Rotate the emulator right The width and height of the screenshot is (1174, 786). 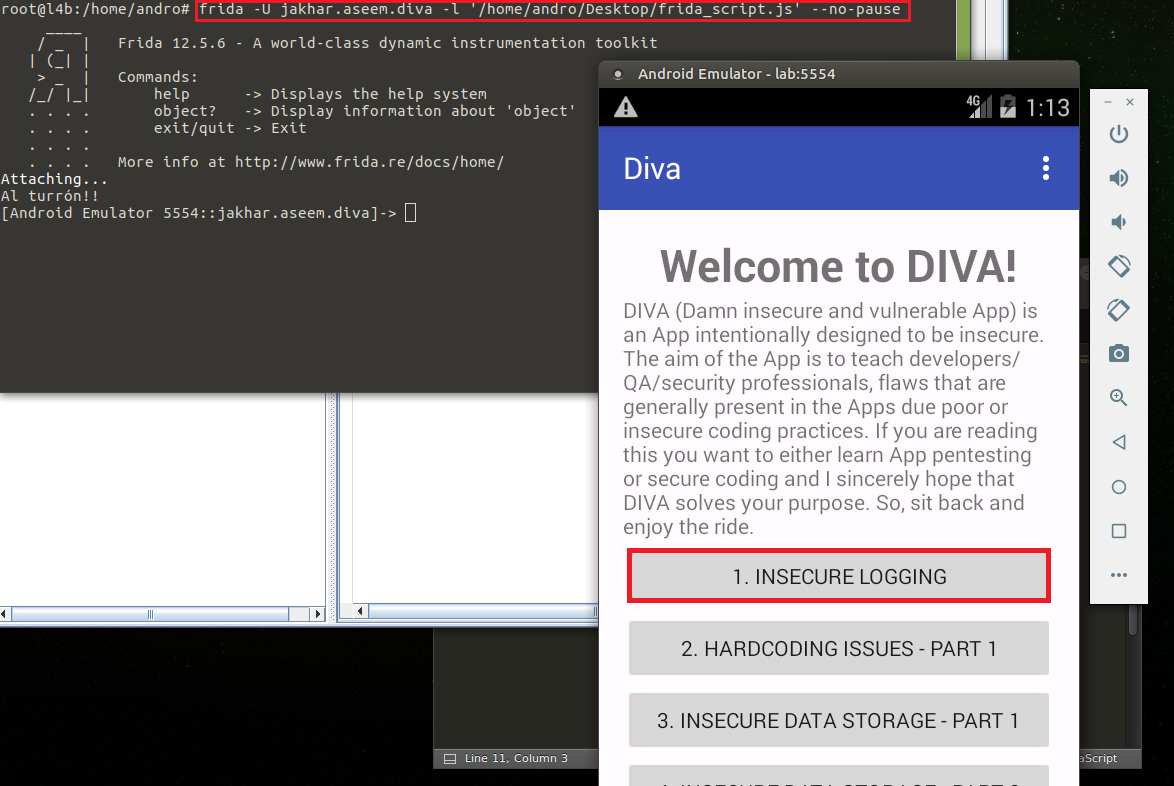1119,310
